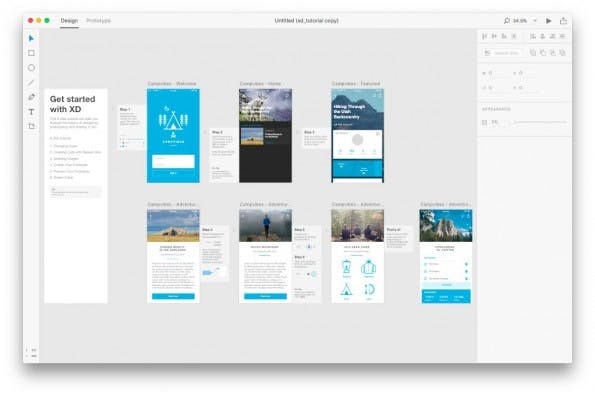Click the lantern icon in gear guide artboard

coord(346,267)
